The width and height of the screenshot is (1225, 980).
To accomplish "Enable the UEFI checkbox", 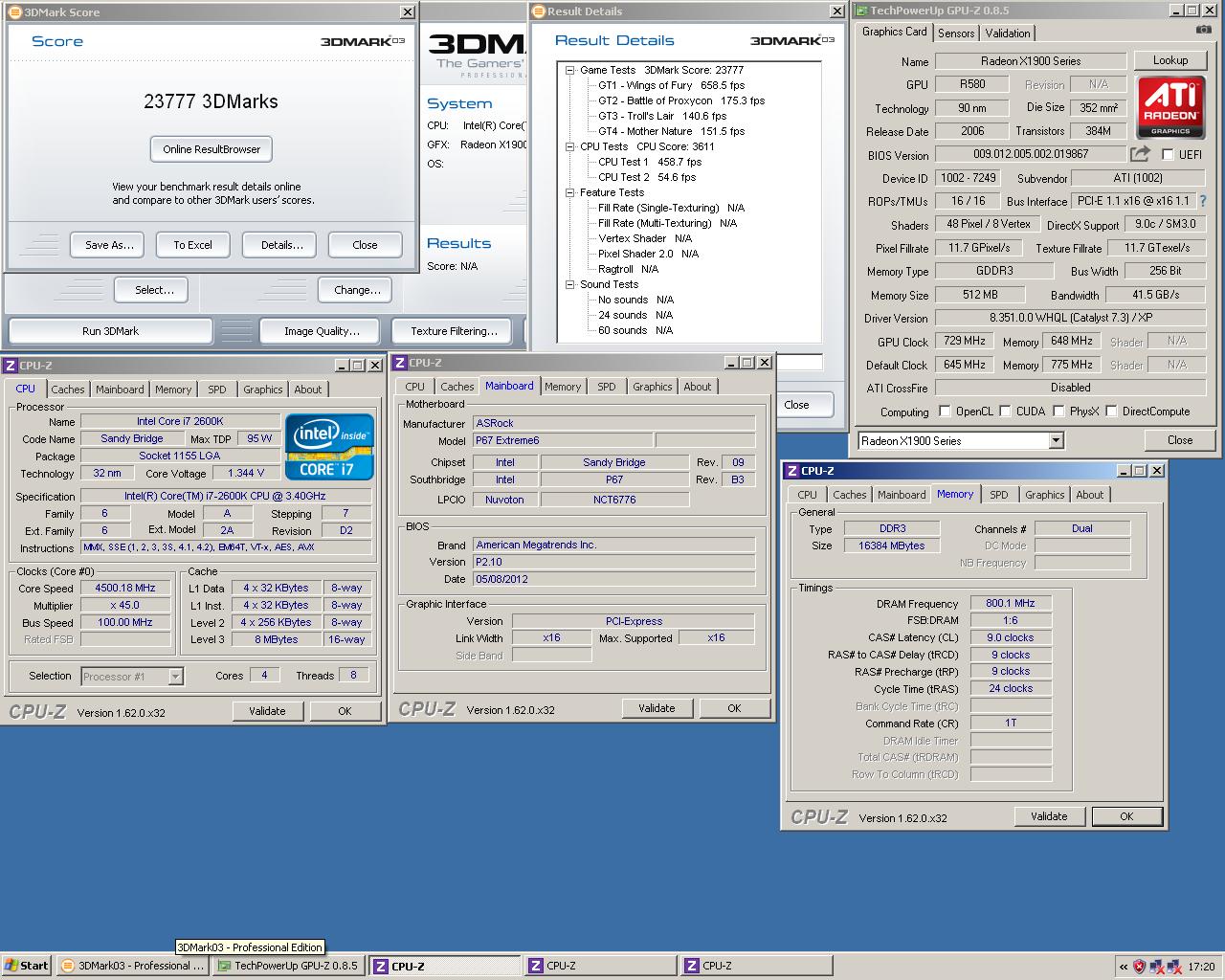I will tap(1168, 154).
